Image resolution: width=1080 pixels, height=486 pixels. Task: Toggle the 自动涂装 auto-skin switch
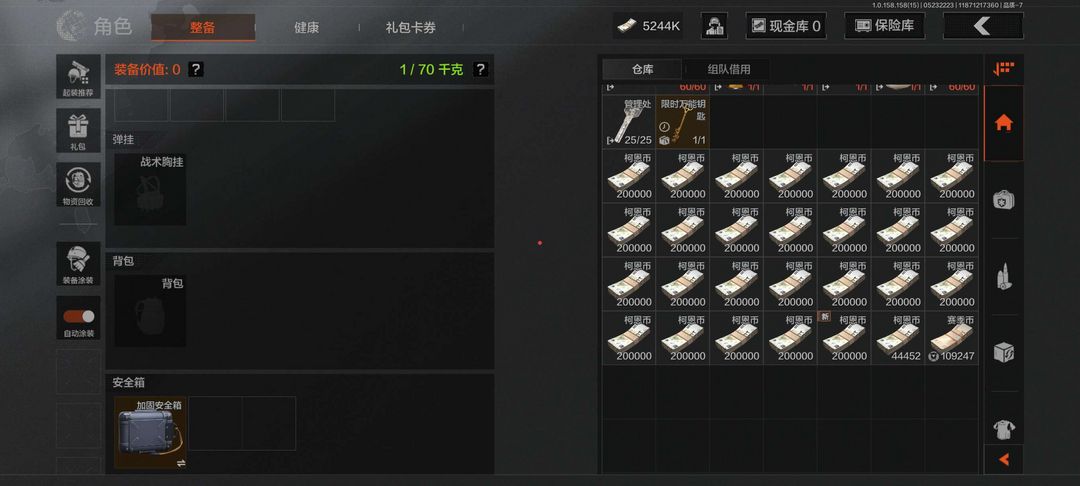tap(79, 317)
